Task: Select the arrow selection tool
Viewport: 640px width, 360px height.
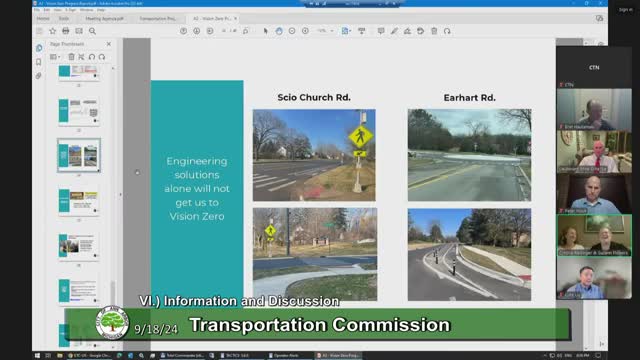Action: click(x=266, y=31)
